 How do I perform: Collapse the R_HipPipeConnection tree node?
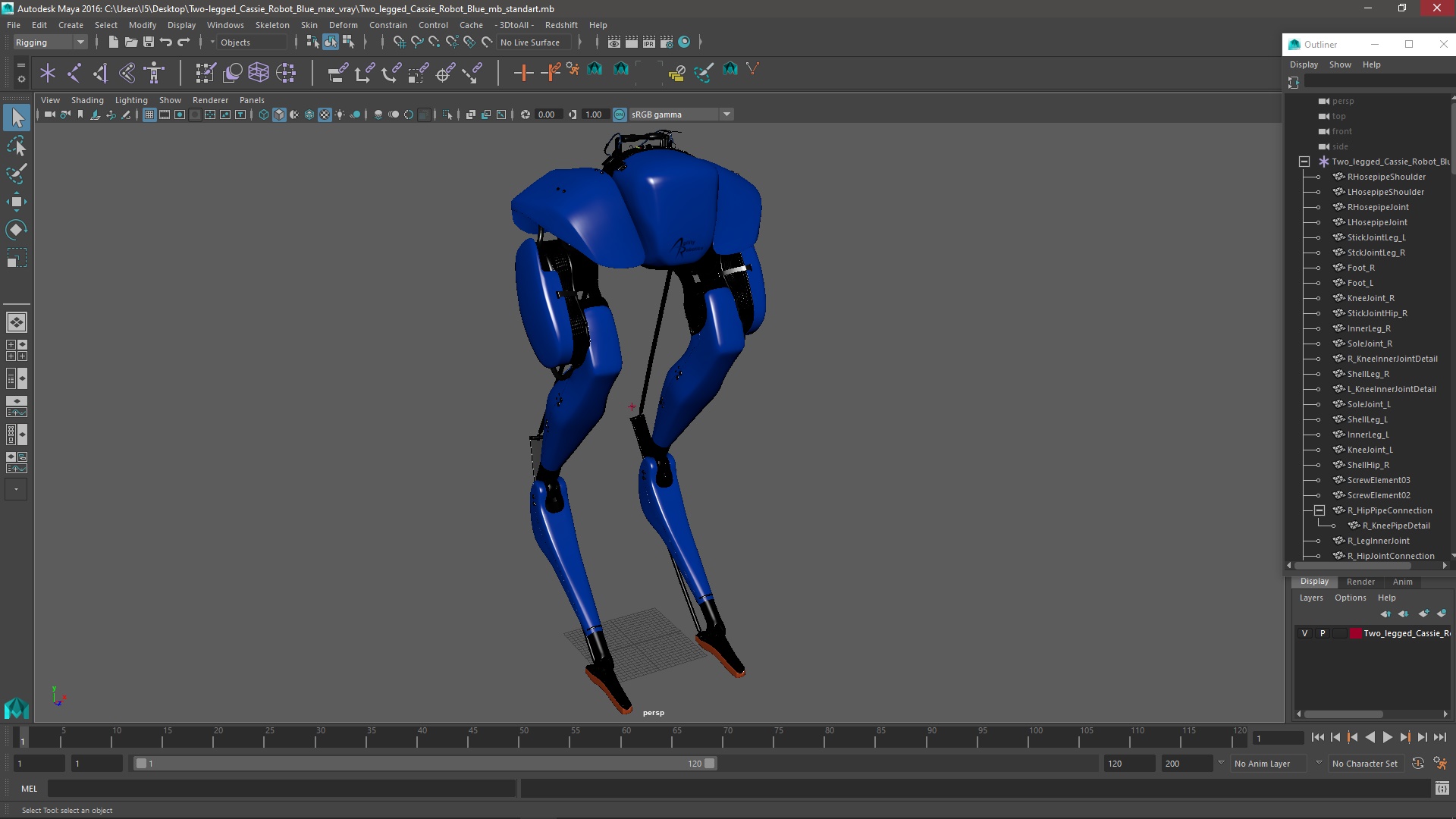(1319, 510)
